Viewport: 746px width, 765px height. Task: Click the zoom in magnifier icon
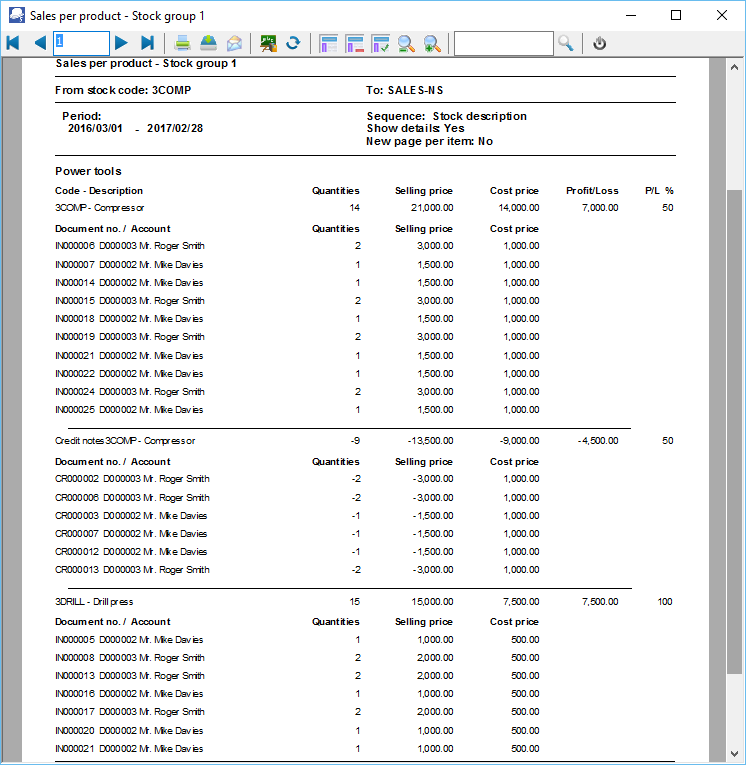click(x=431, y=43)
